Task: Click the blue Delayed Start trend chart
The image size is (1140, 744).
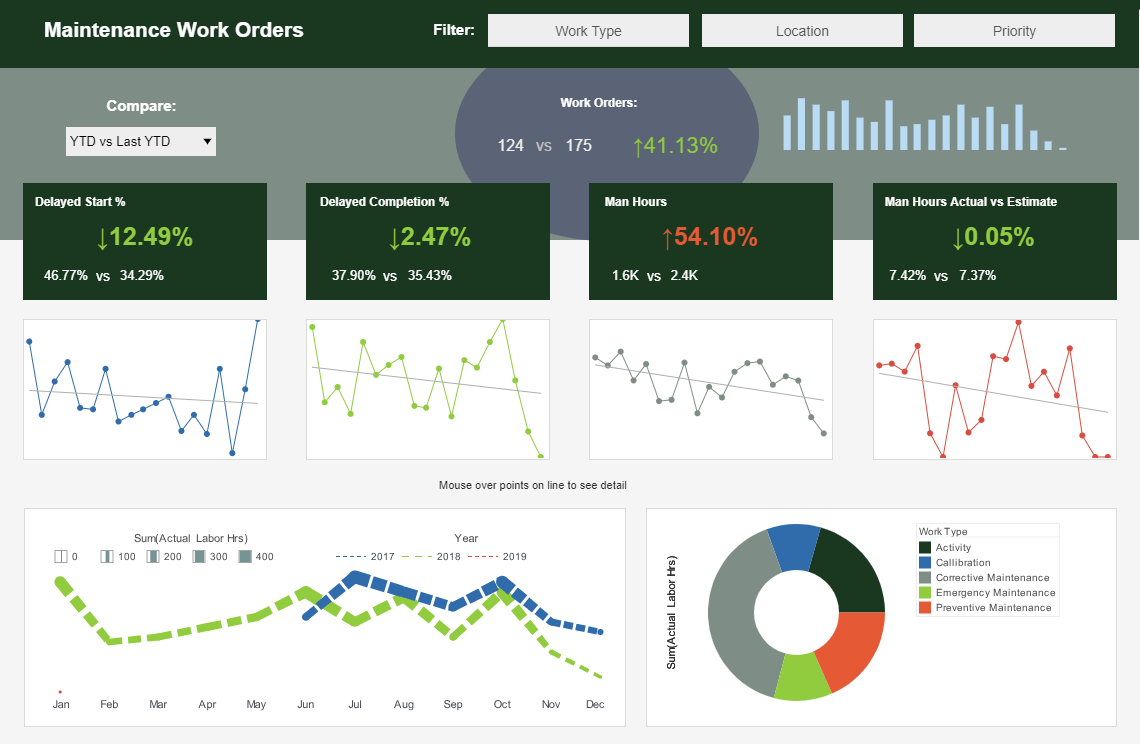Action: 145,389
